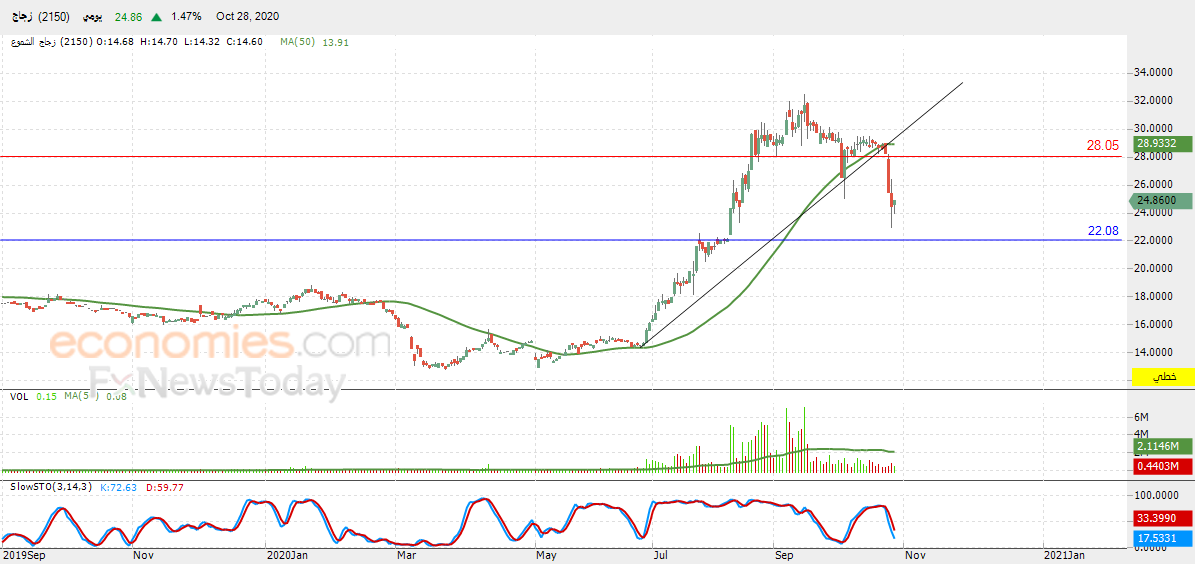Image resolution: width=1195 pixels, height=564 pixels.
Task: Click the red 0.4403M volume tag
Action: coord(1161,467)
